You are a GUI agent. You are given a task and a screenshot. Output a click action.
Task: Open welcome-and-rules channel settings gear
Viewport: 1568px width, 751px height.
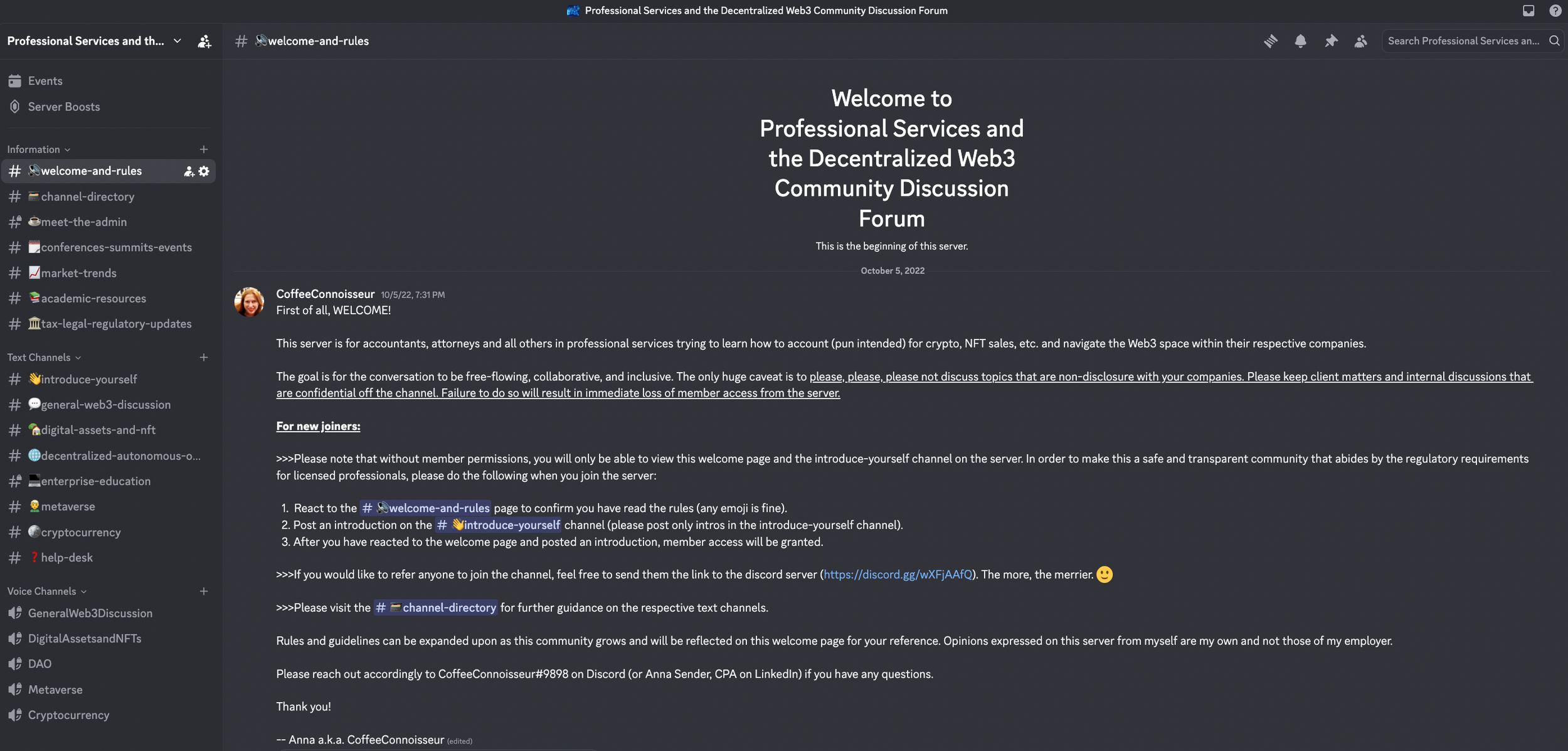[204, 171]
